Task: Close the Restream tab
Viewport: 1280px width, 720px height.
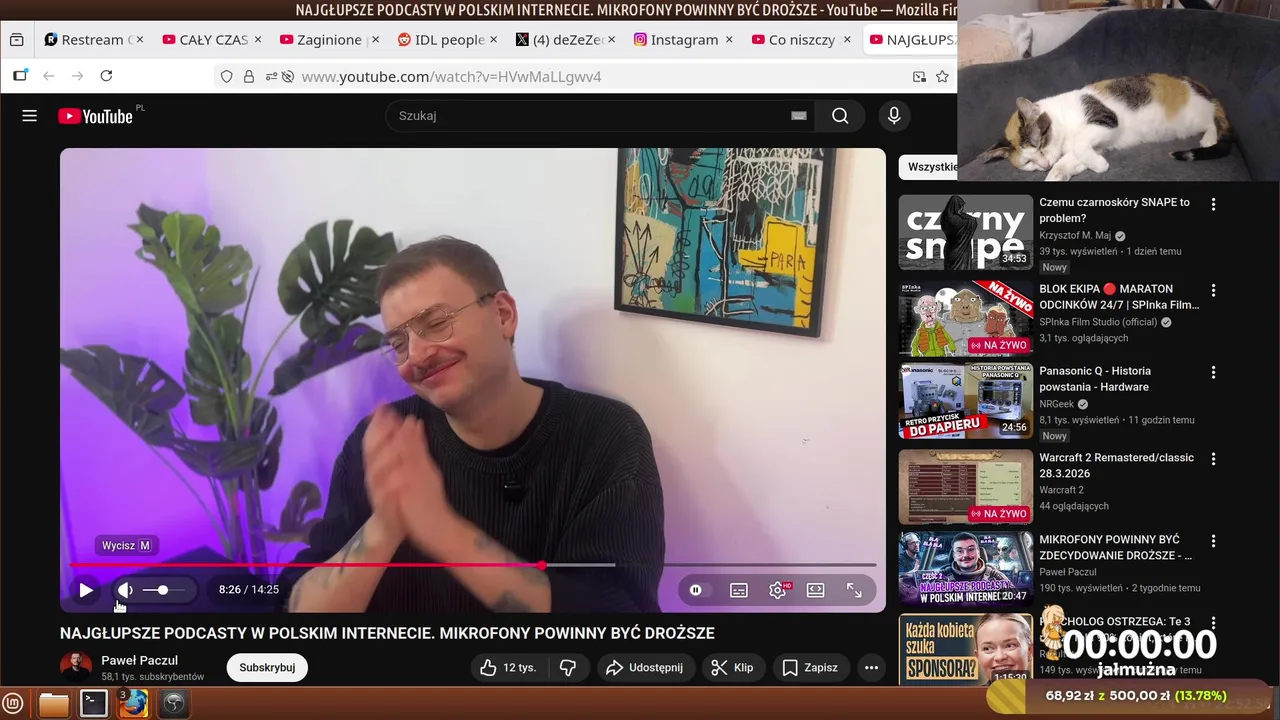Action: tap(140, 40)
